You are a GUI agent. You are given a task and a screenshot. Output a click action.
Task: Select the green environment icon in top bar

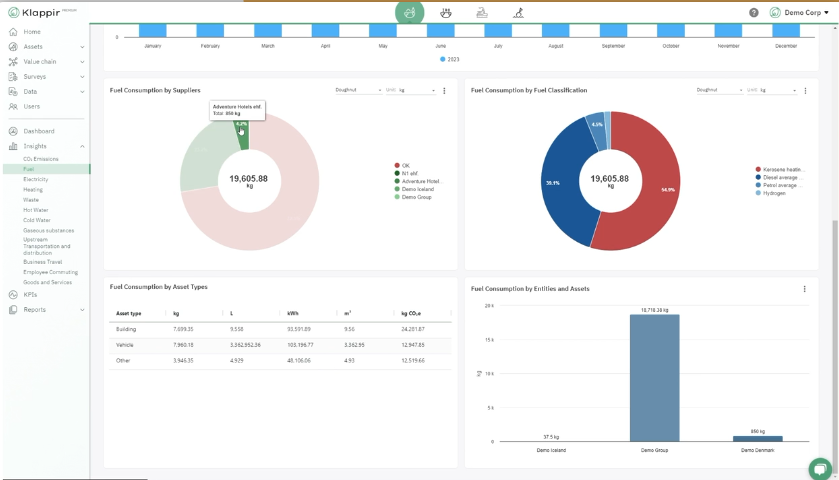(x=409, y=13)
